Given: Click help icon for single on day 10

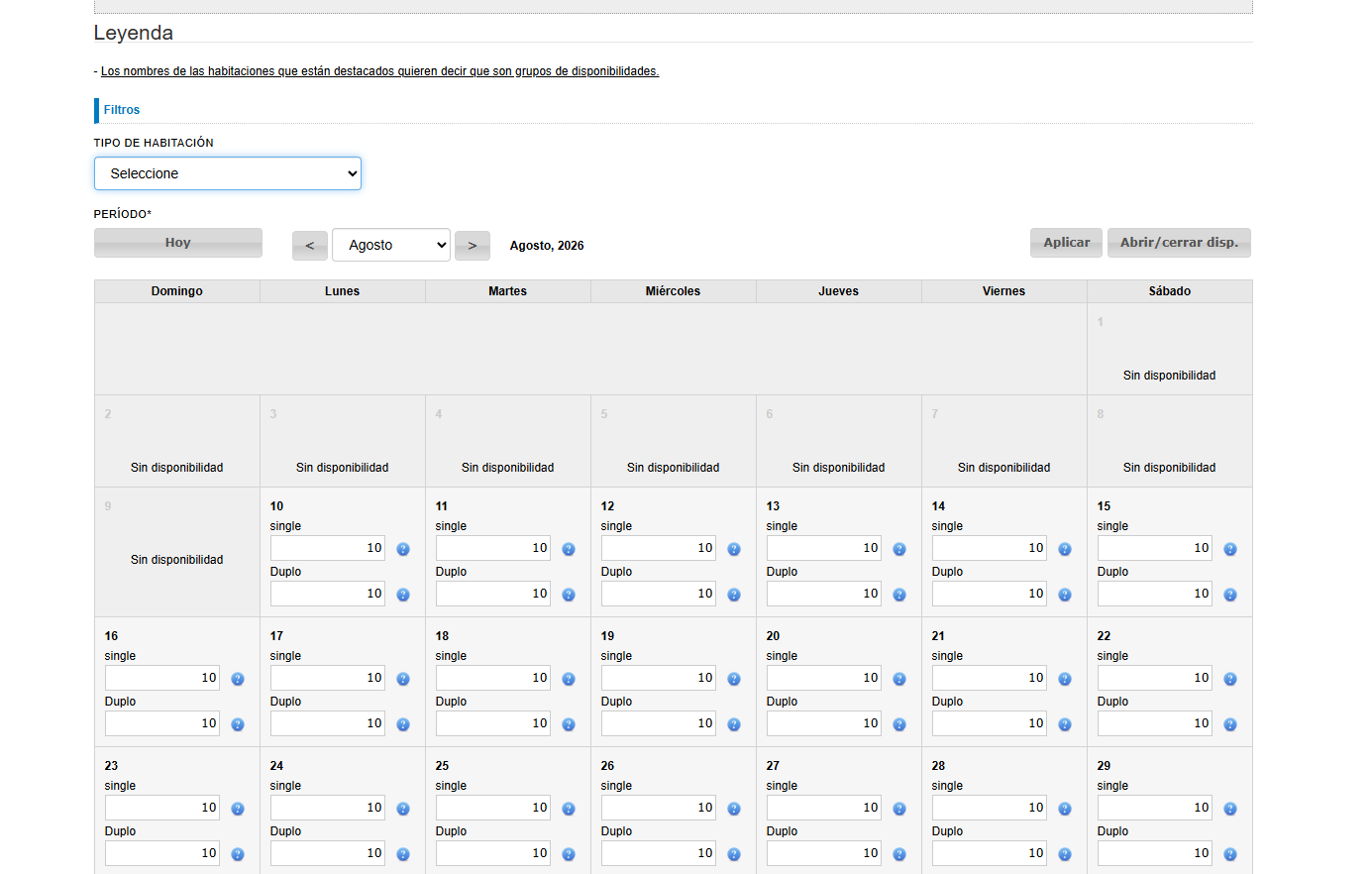Looking at the screenshot, I should point(403,549).
